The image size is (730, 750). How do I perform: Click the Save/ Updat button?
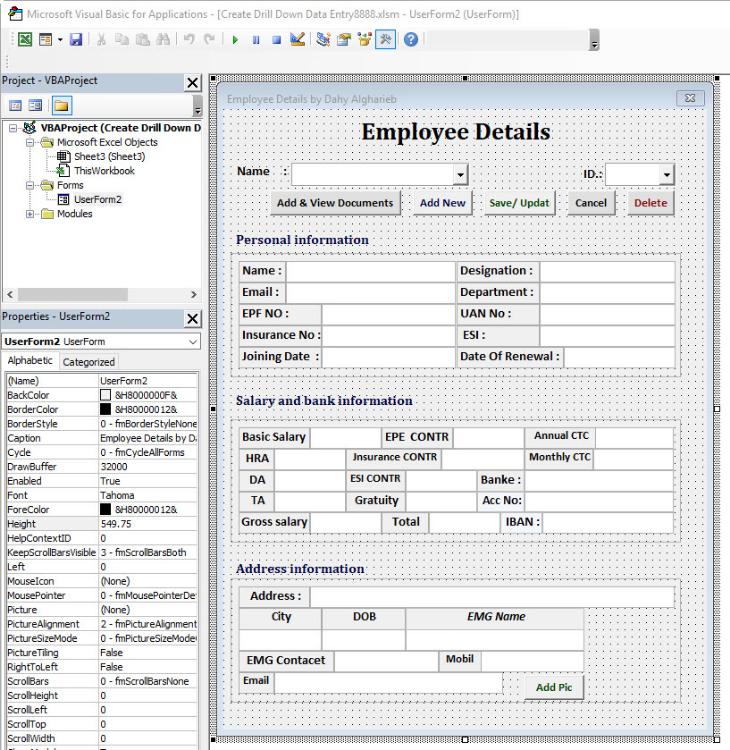[519, 203]
